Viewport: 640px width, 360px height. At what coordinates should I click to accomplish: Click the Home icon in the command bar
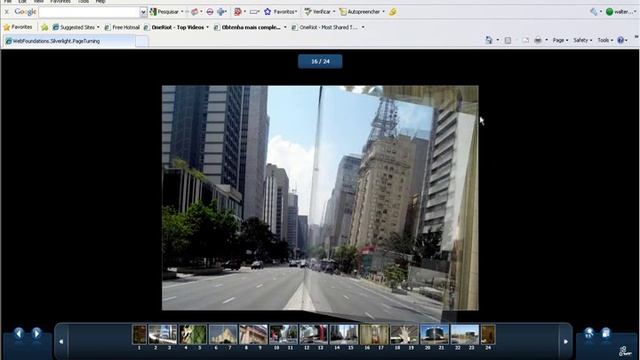(x=489, y=40)
